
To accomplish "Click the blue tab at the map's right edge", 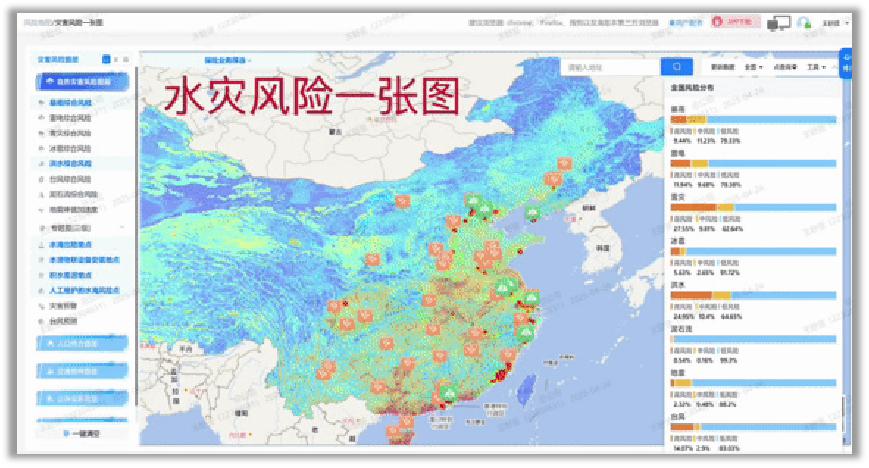I will tap(846, 64).
